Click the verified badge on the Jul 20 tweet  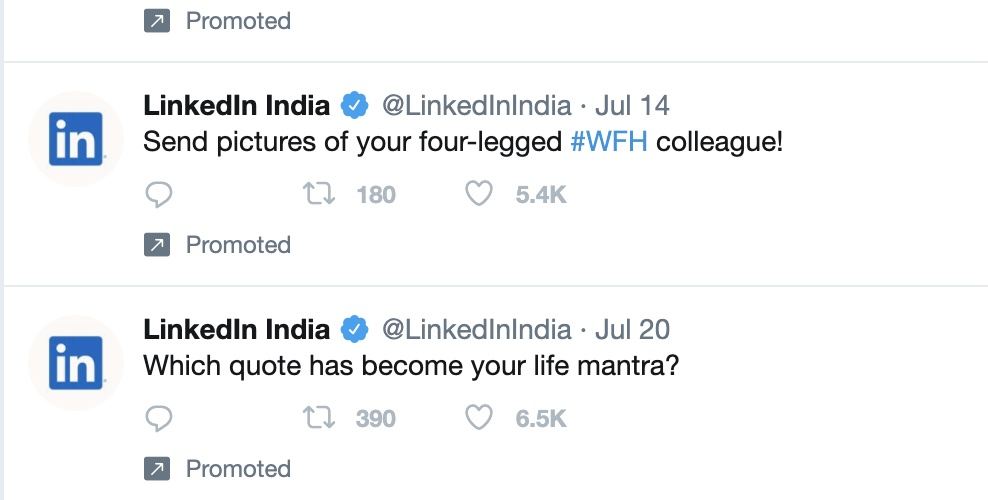(x=355, y=329)
